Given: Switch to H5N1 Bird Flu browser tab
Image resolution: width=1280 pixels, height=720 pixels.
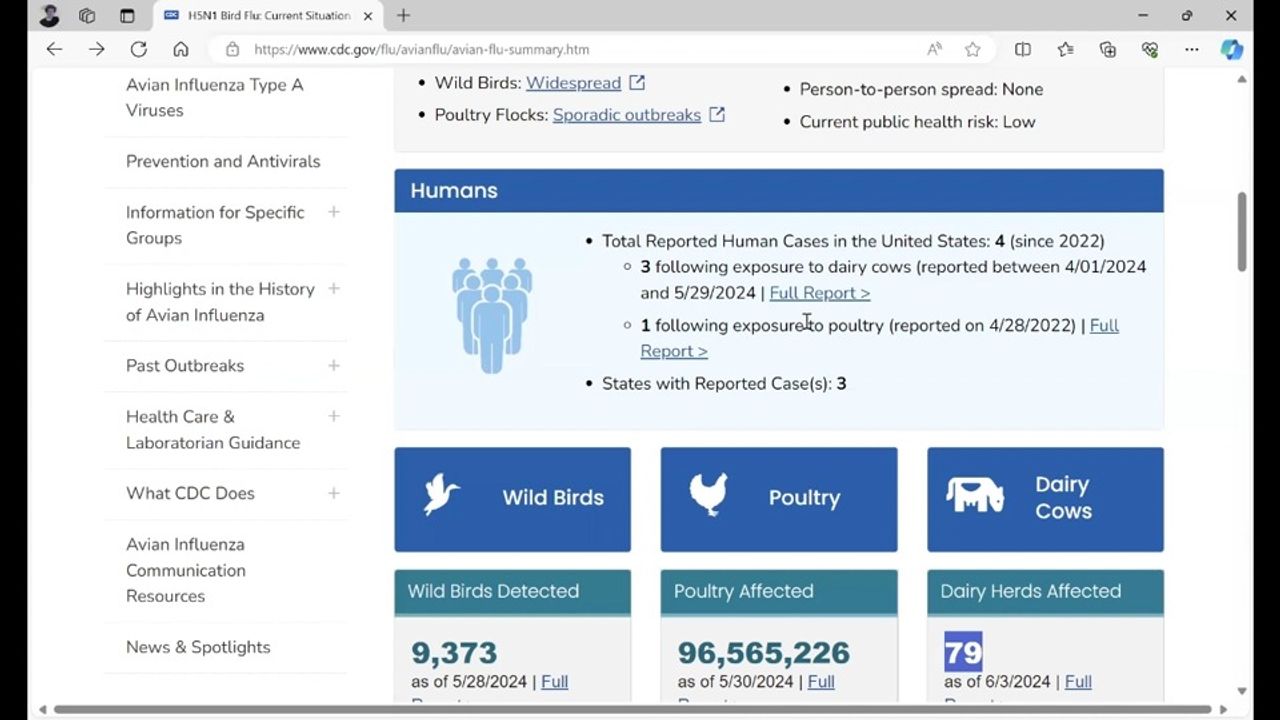Looking at the screenshot, I should [265, 16].
